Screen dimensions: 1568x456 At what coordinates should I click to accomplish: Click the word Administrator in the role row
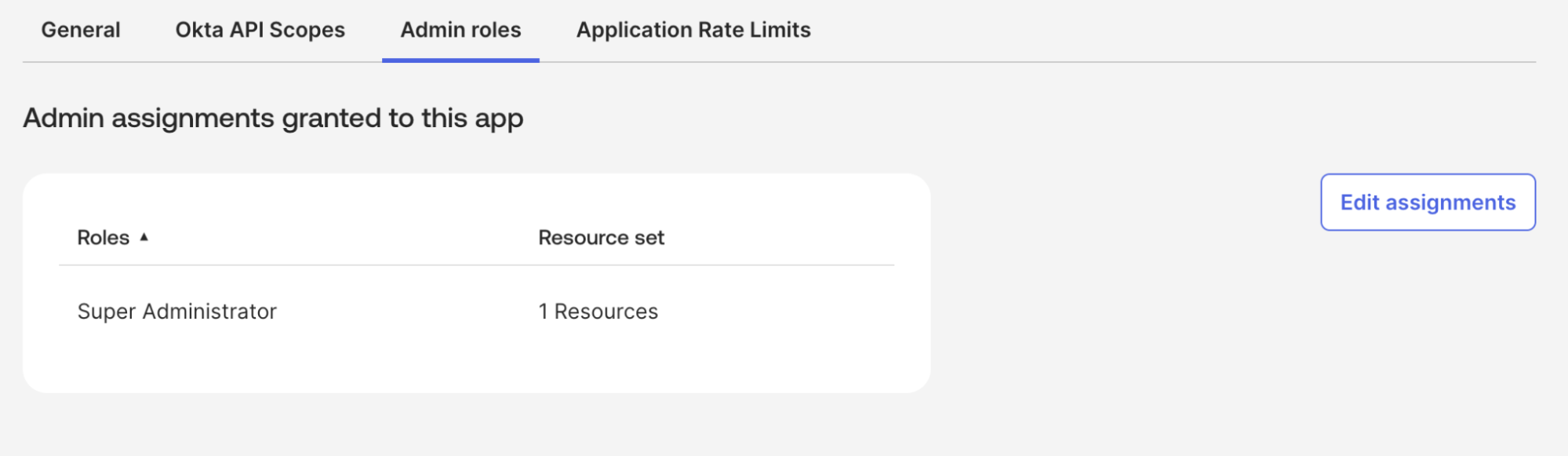[x=209, y=312]
